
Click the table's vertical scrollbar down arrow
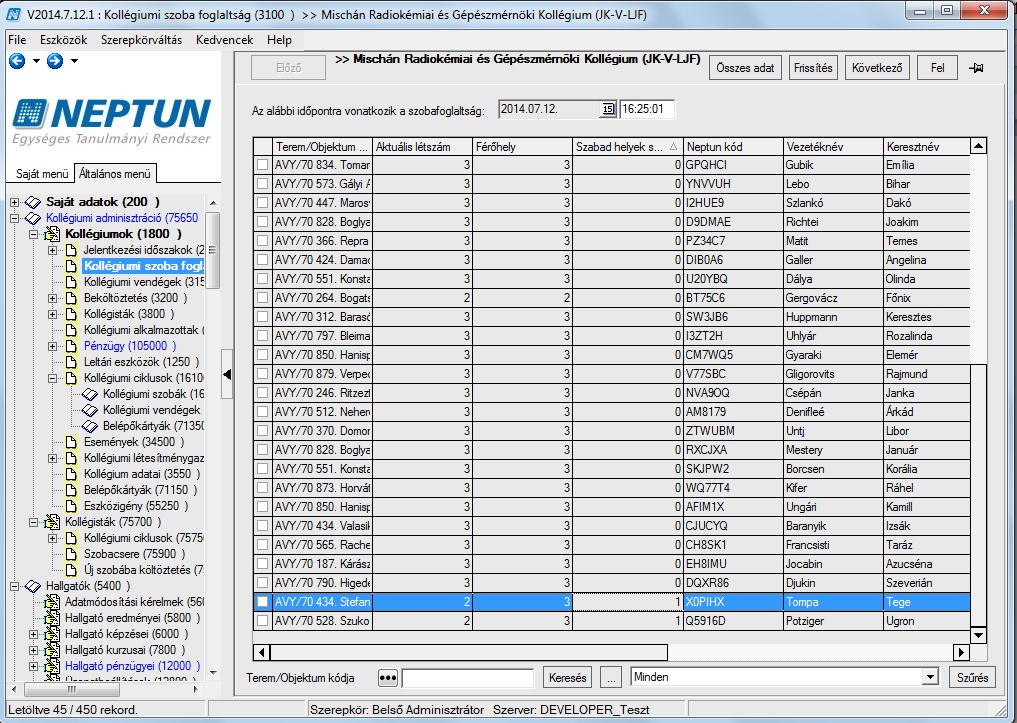[978, 635]
